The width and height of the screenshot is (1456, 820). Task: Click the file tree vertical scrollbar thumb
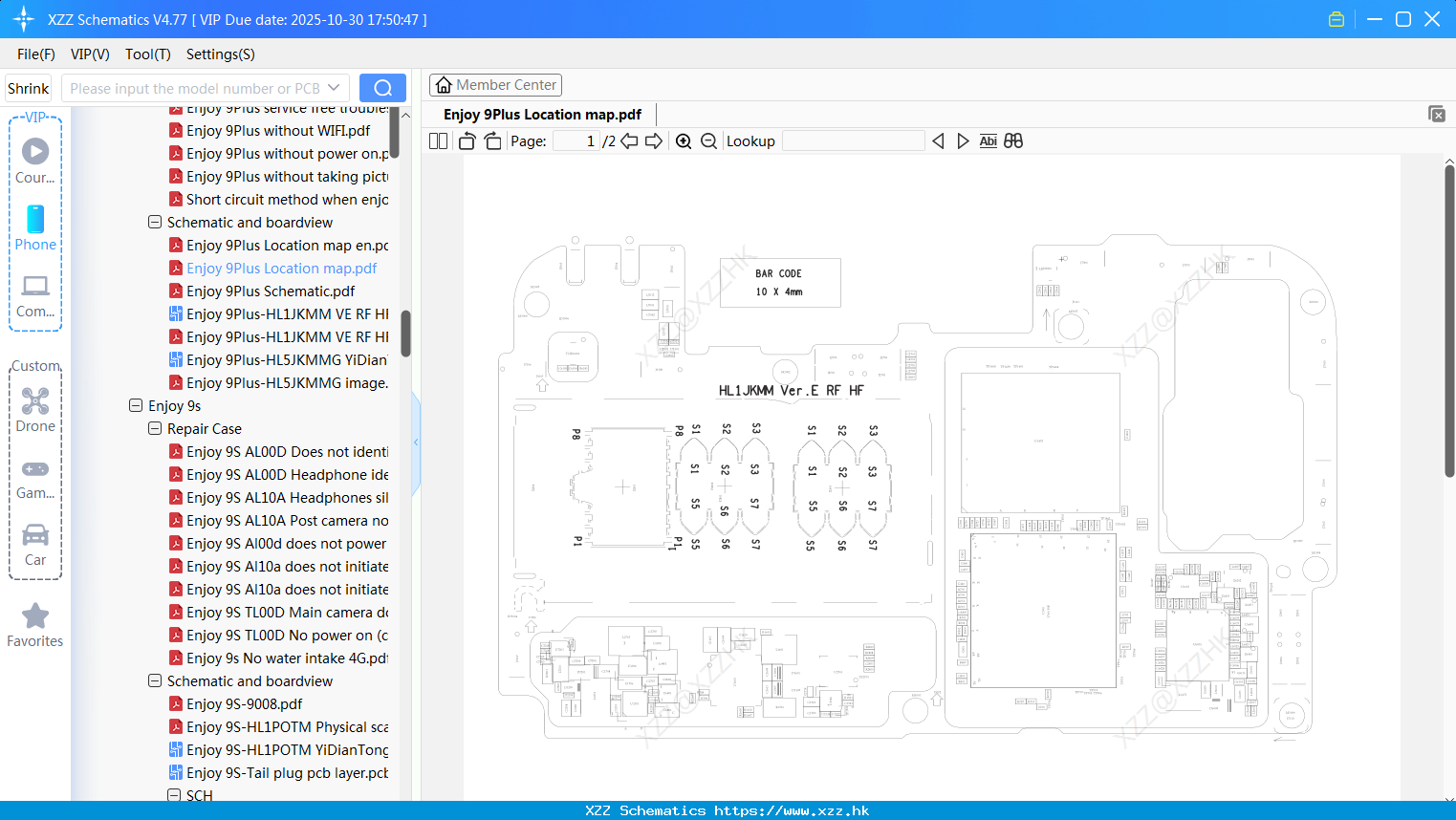tap(405, 333)
